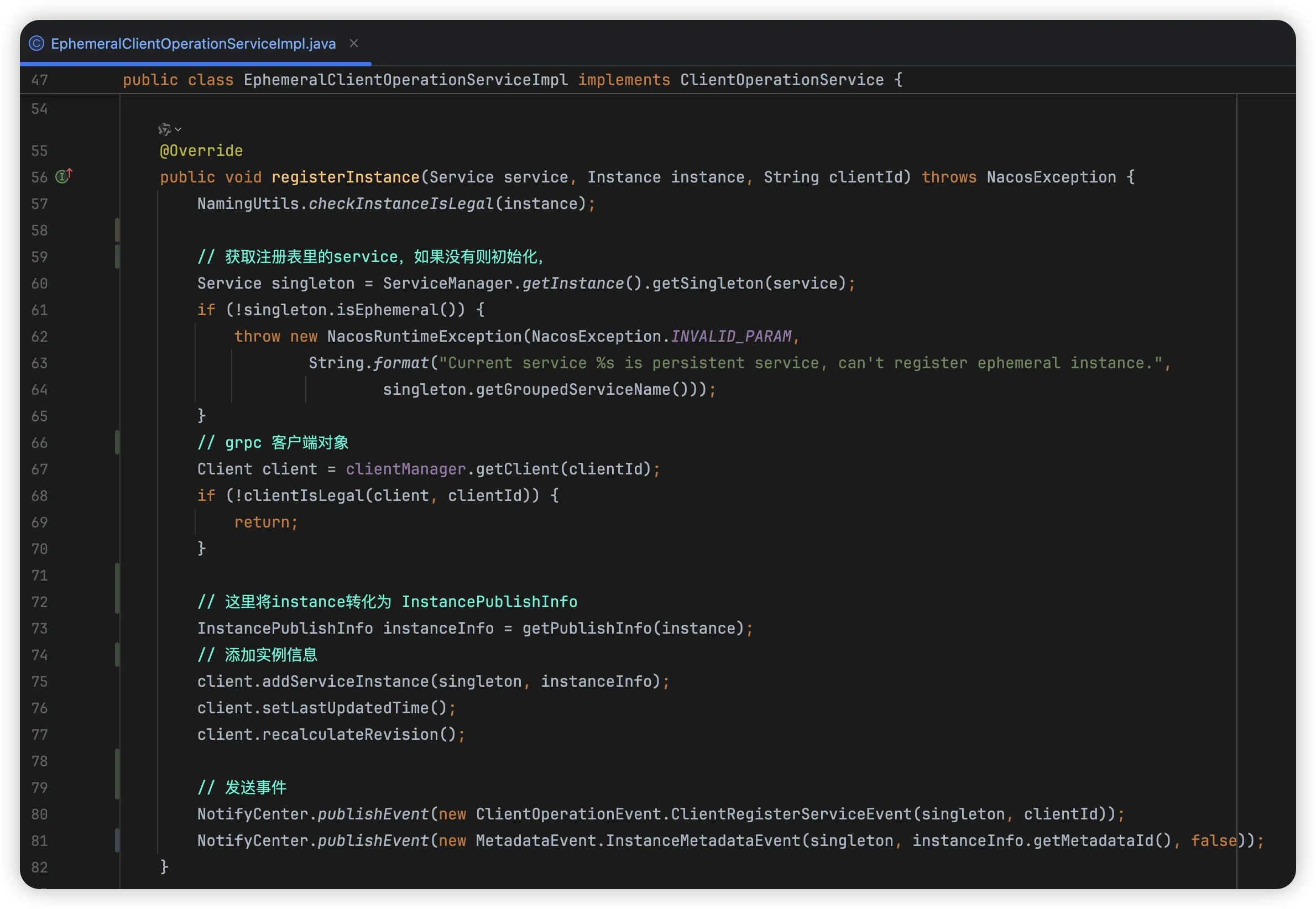This screenshot has width=1316, height=909.
Task: Click line number 61 in the gutter
Action: tap(39, 310)
